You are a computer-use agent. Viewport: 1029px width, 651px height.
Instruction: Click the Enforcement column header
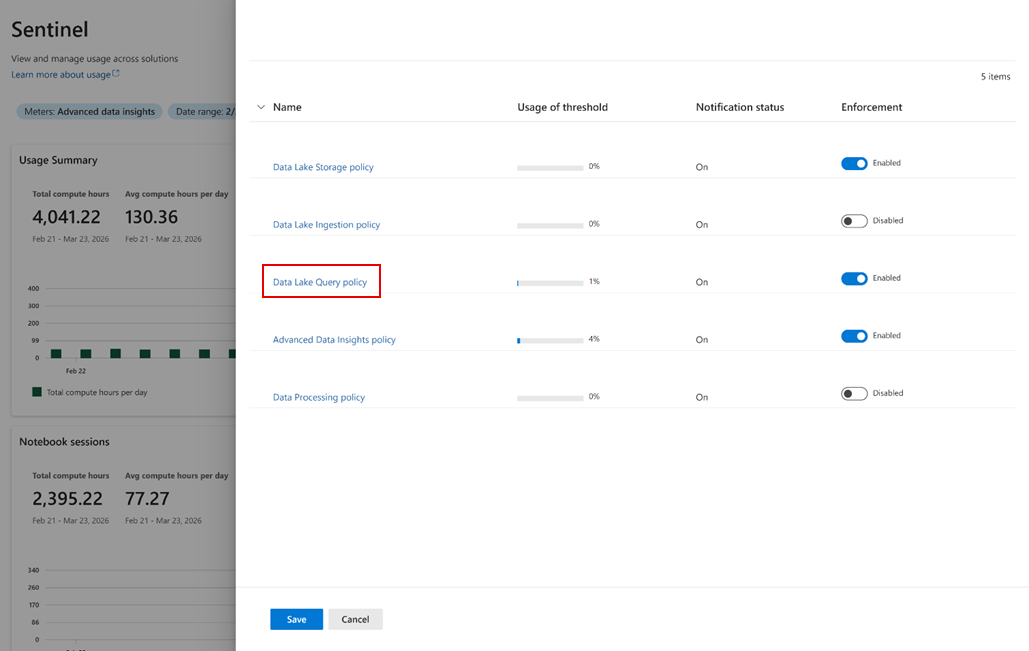click(x=872, y=107)
